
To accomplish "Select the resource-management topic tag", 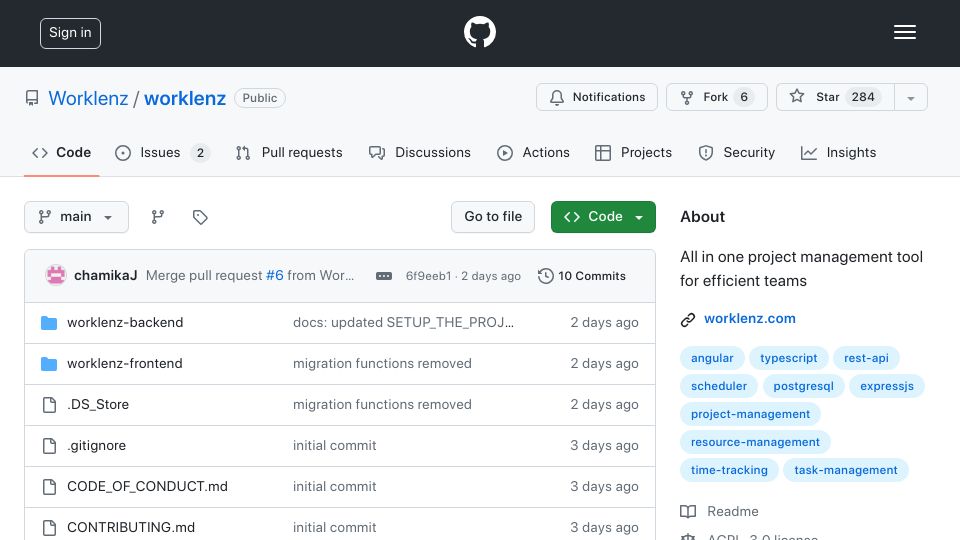I will click(x=755, y=443).
